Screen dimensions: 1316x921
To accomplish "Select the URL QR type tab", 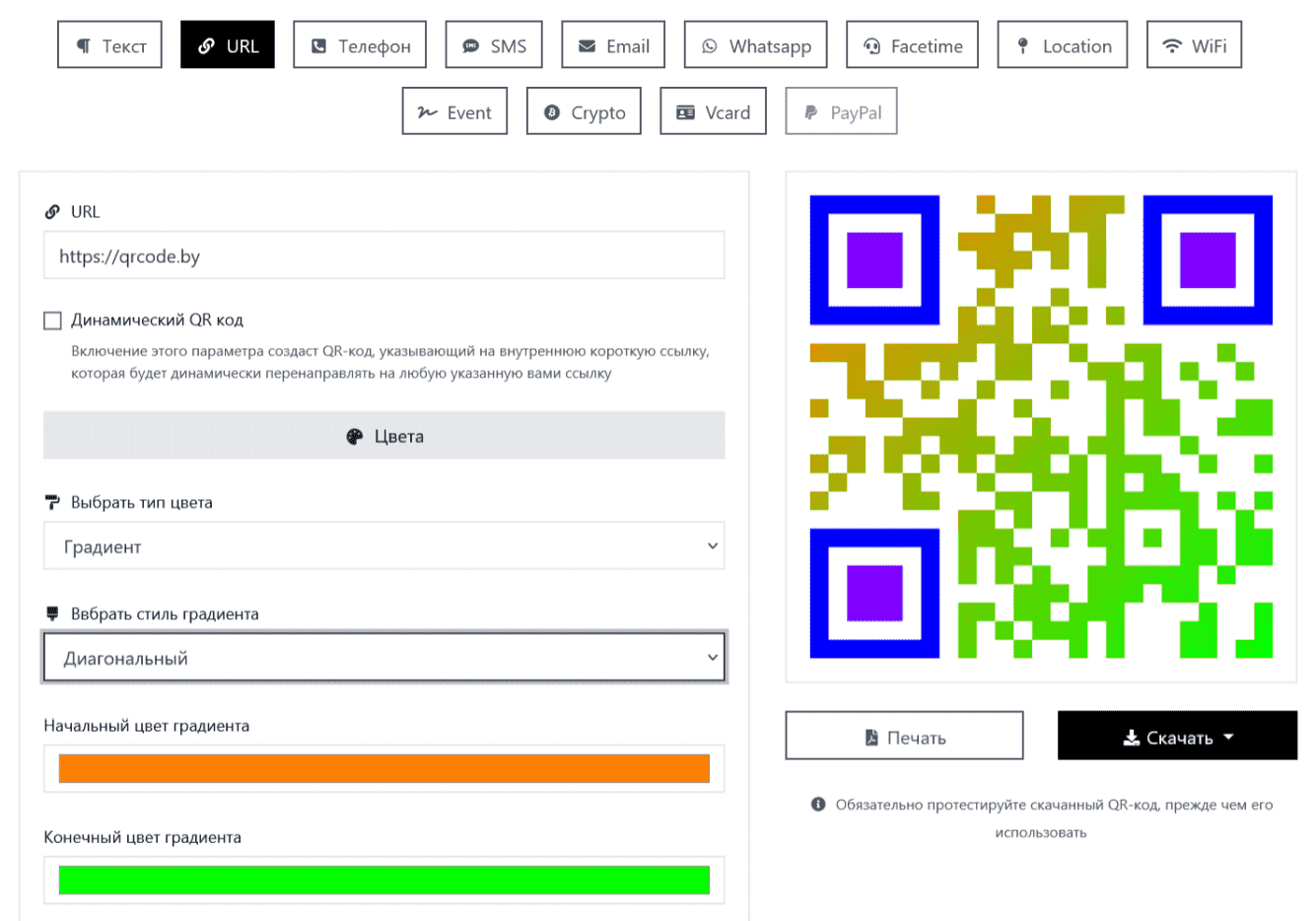I will pos(228,45).
